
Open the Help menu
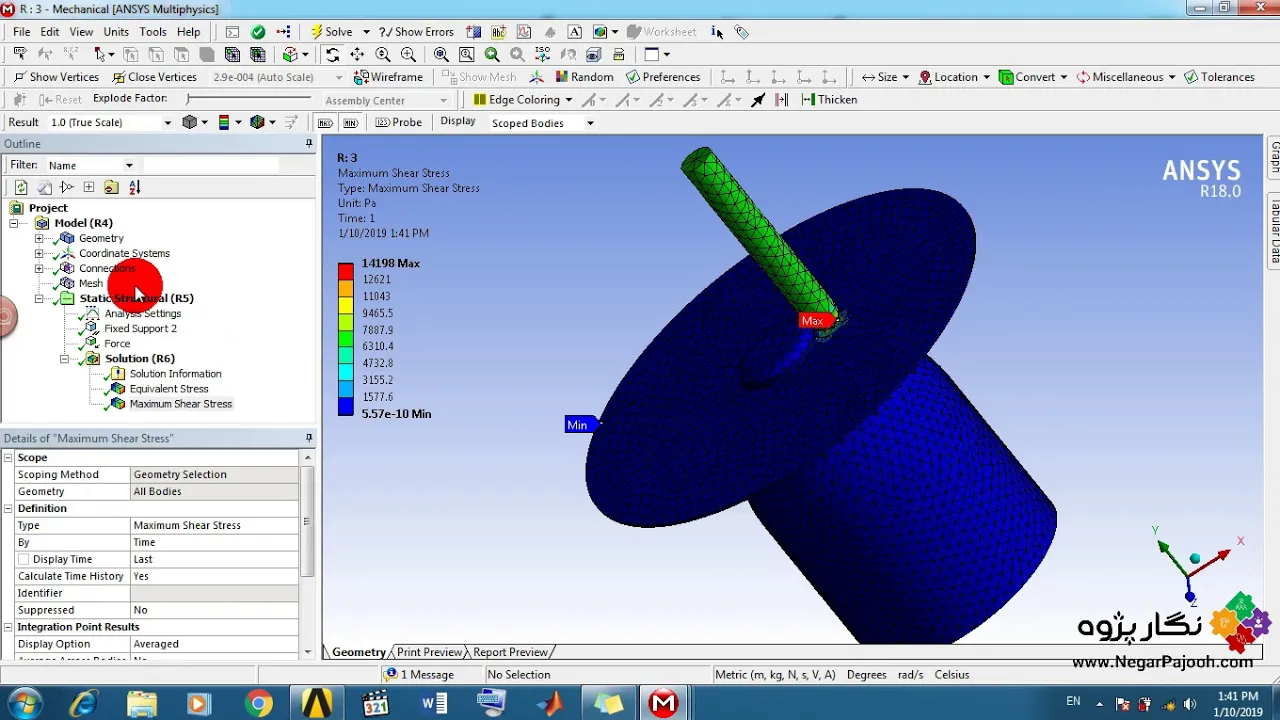pyautogui.click(x=189, y=32)
